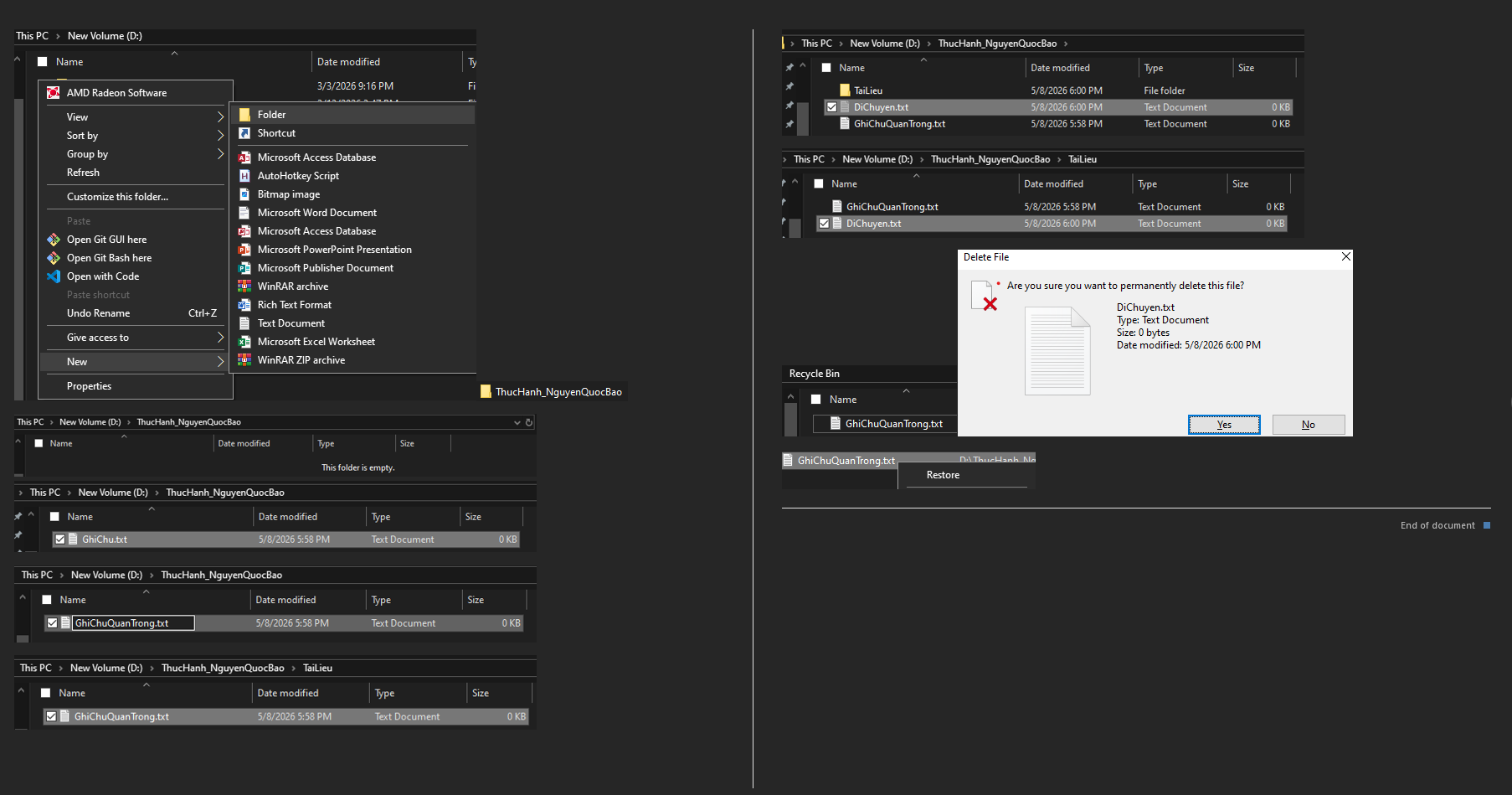Click the VS Code icon beside Open with Code
The height and width of the screenshot is (795, 1512).
pyautogui.click(x=54, y=276)
